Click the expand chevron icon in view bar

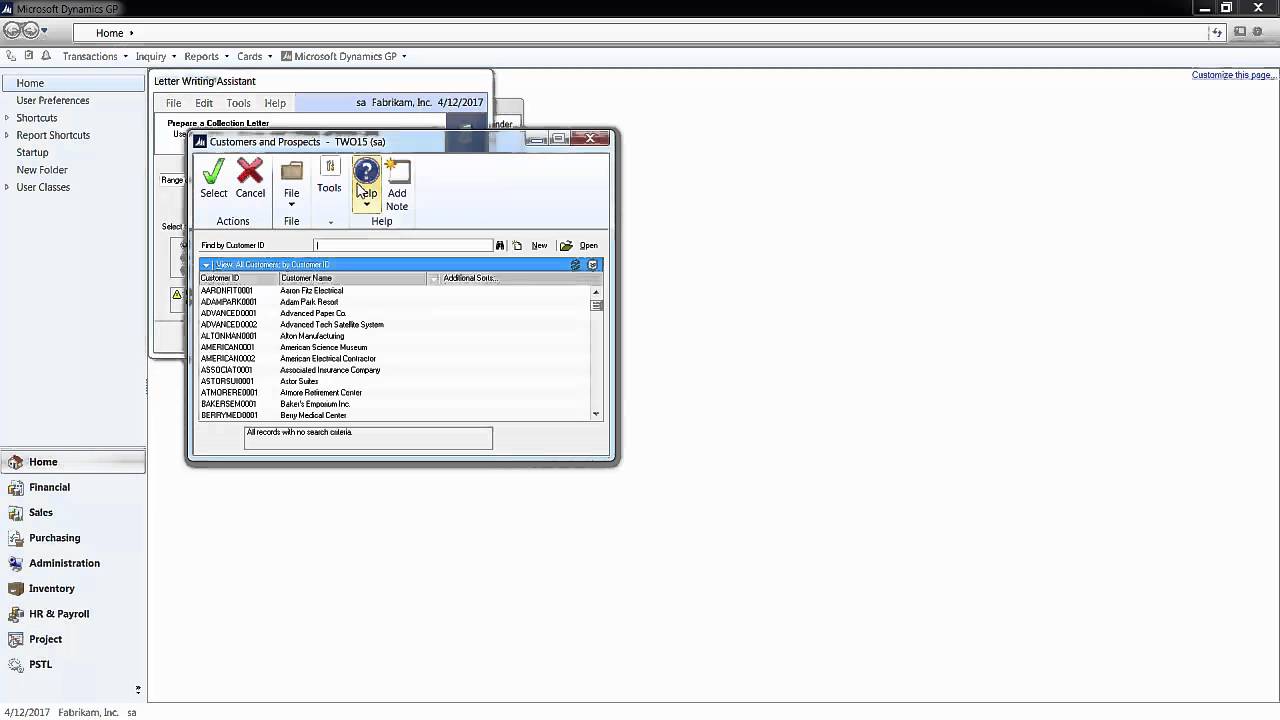592,265
